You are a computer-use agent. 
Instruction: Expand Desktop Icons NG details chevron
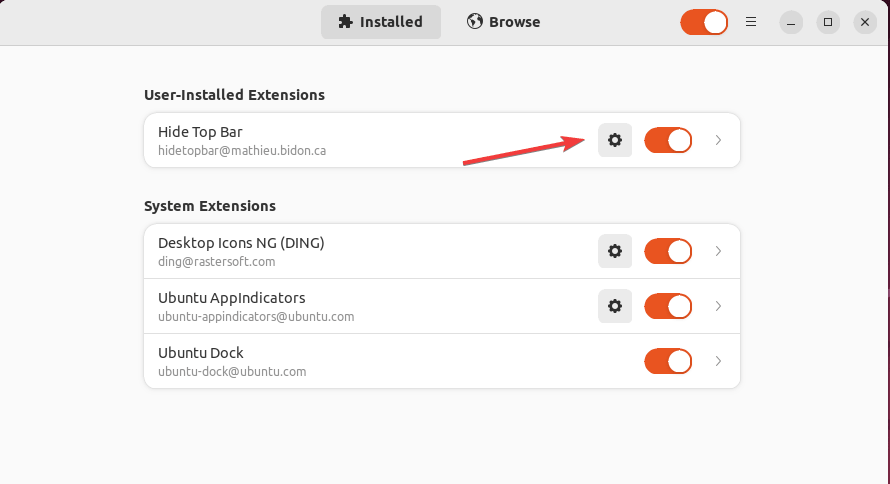(718, 251)
